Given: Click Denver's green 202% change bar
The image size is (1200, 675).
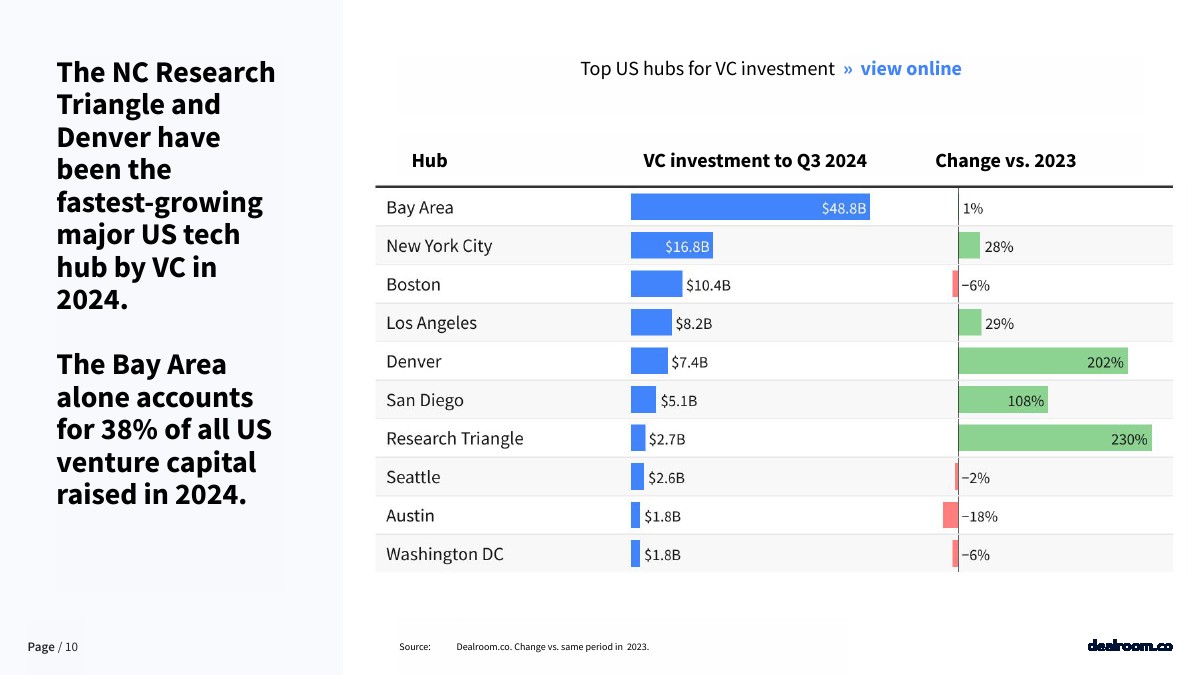Looking at the screenshot, I should [1042, 362].
